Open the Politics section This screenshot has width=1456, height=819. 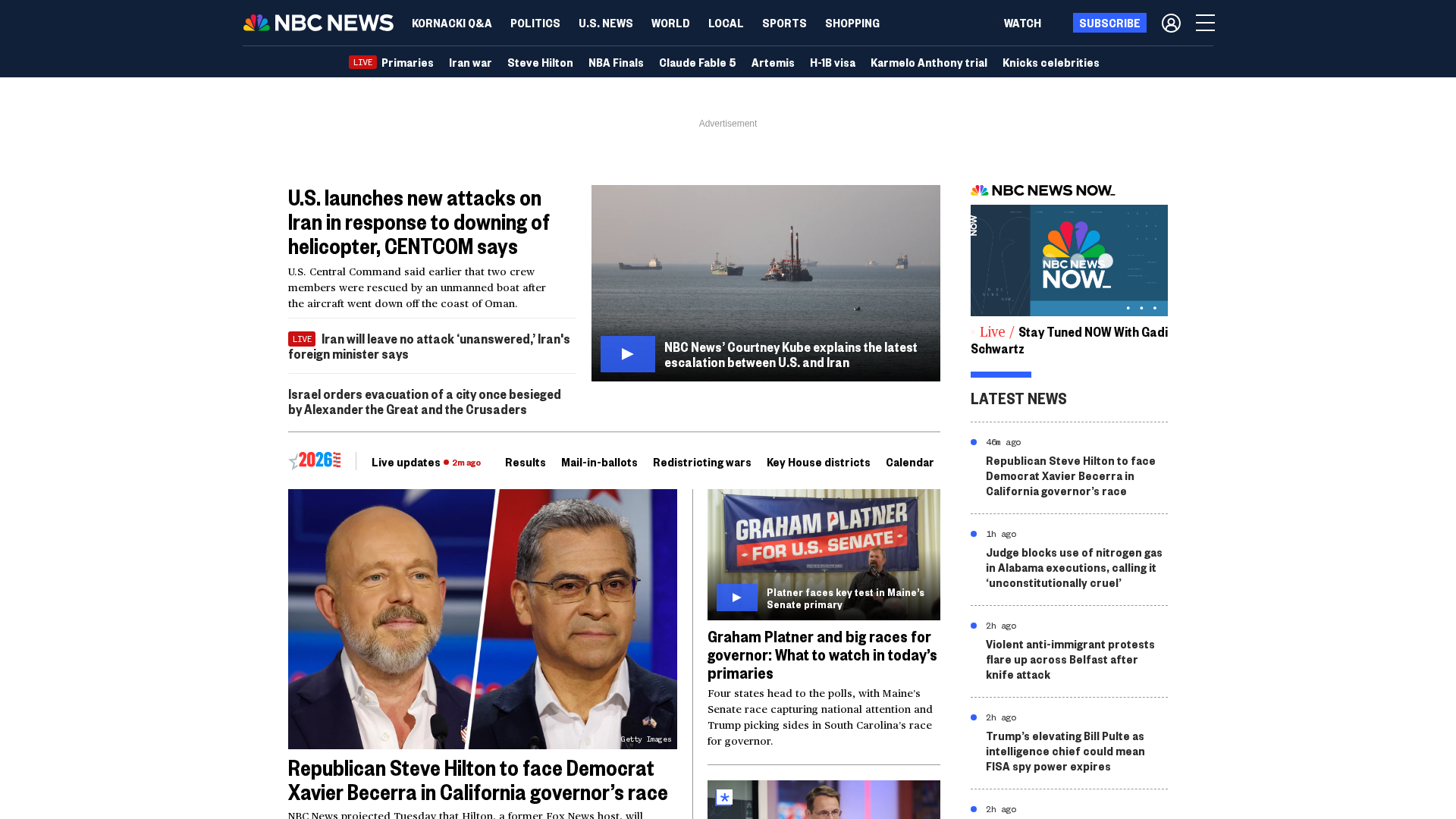pyautogui.click(x=535, y=23)
